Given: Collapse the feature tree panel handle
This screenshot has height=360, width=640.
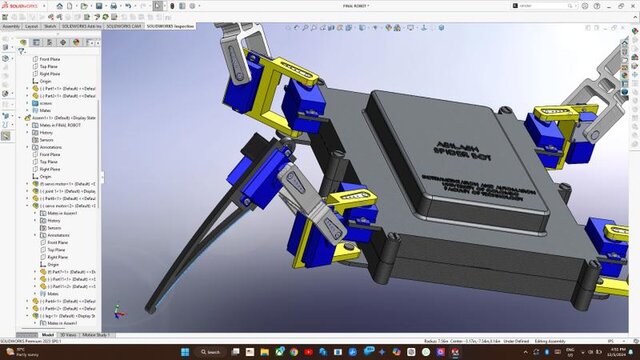Looking at the screenshot, I should (102, 177).
